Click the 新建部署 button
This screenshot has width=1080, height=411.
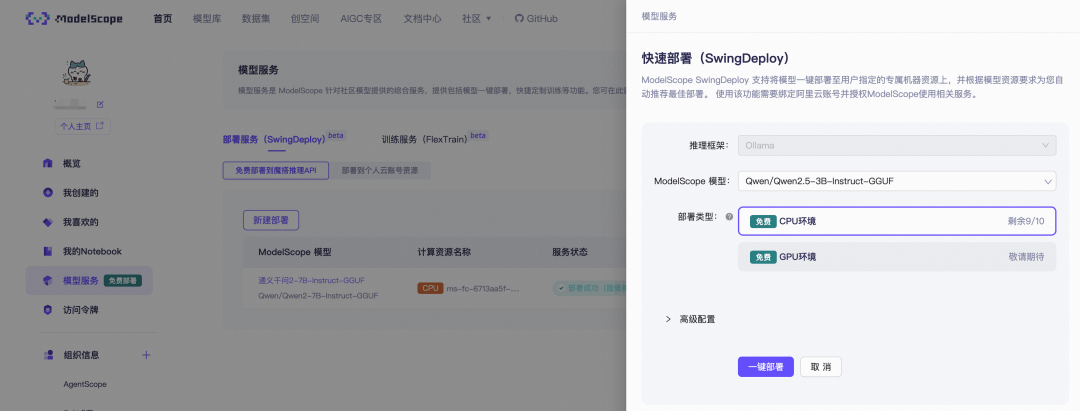(x=271, y=220)
